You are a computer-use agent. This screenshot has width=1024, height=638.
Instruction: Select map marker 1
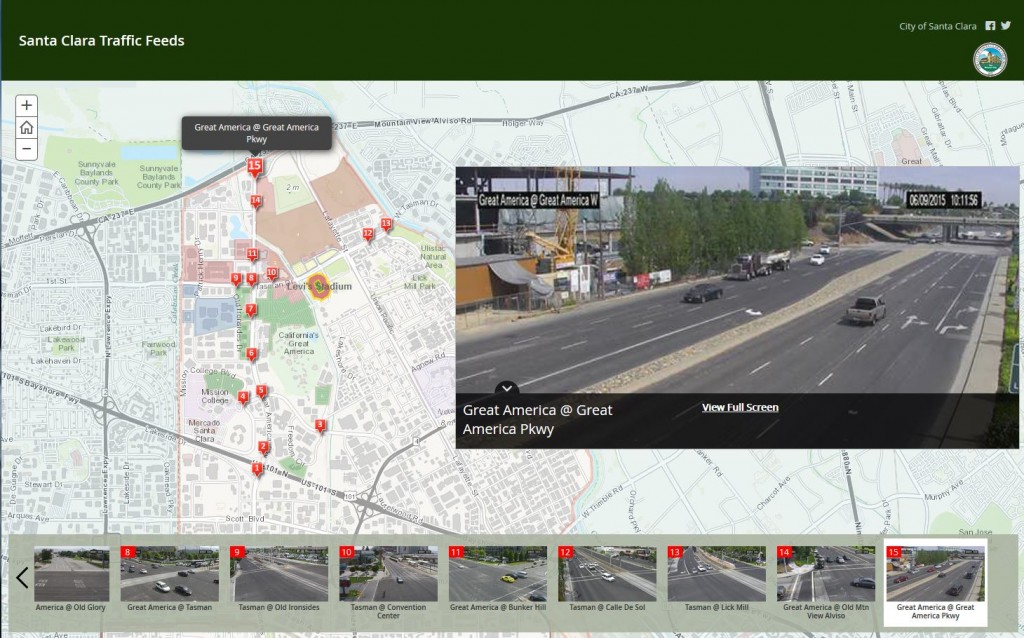click(257, 469)
